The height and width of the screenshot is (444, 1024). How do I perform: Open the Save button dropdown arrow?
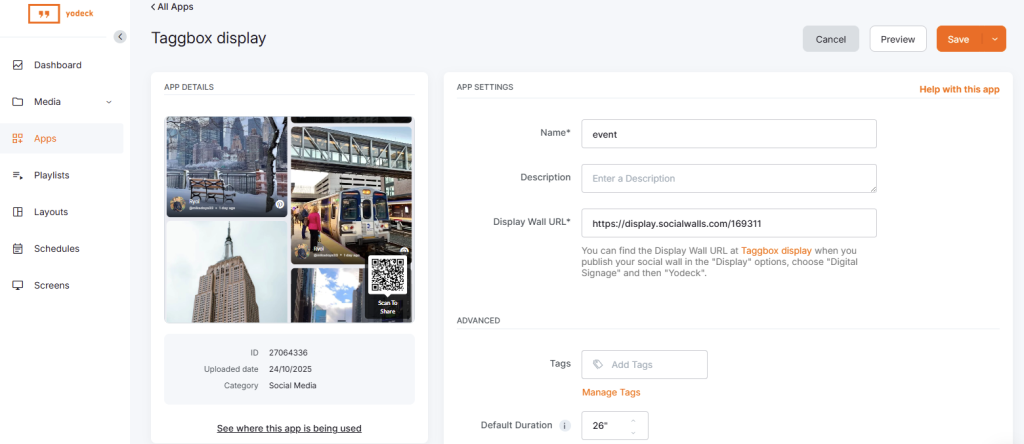point(994,39)
